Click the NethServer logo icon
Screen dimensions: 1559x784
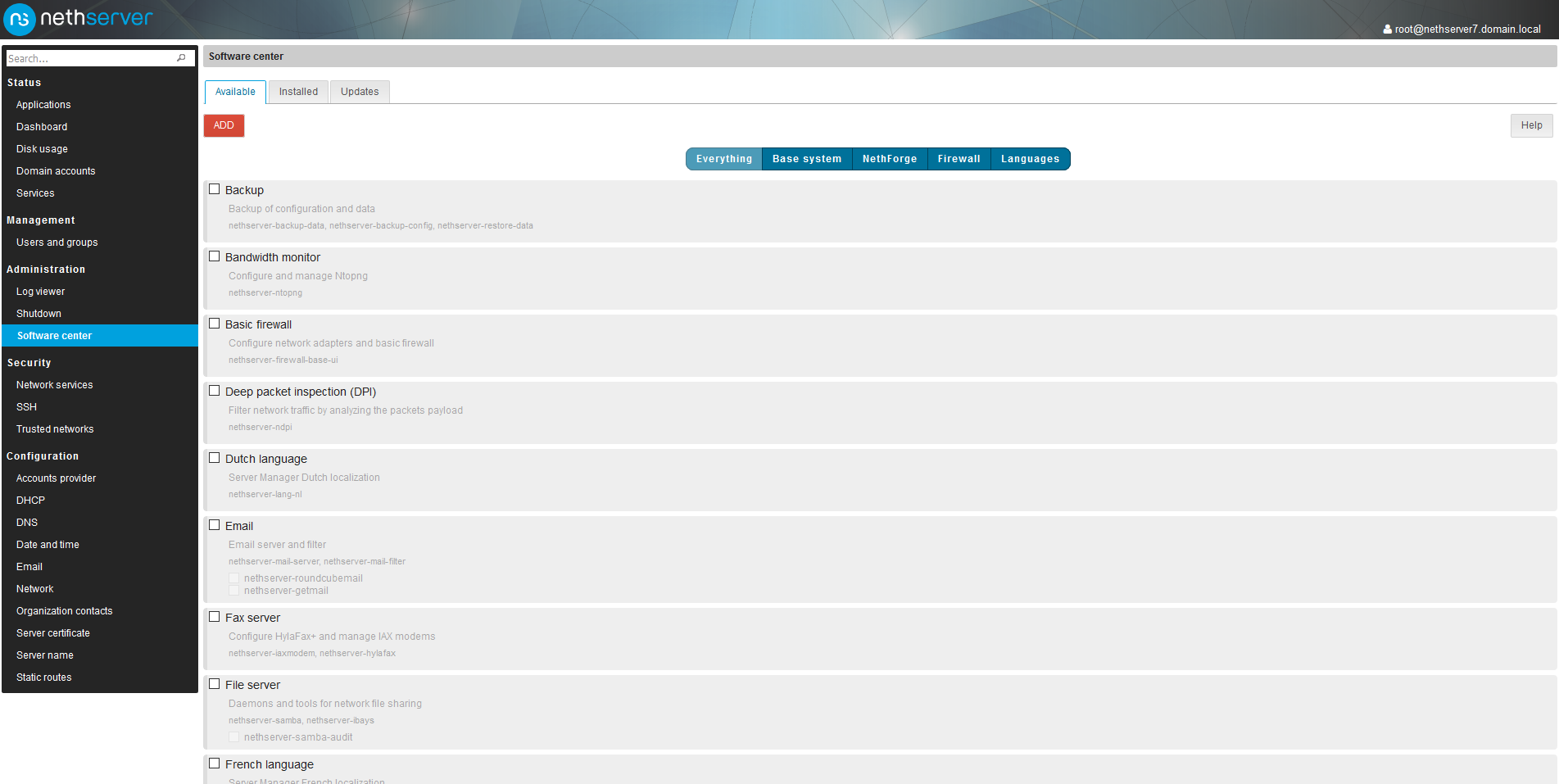pyautogui.click(x=20, y=19)
